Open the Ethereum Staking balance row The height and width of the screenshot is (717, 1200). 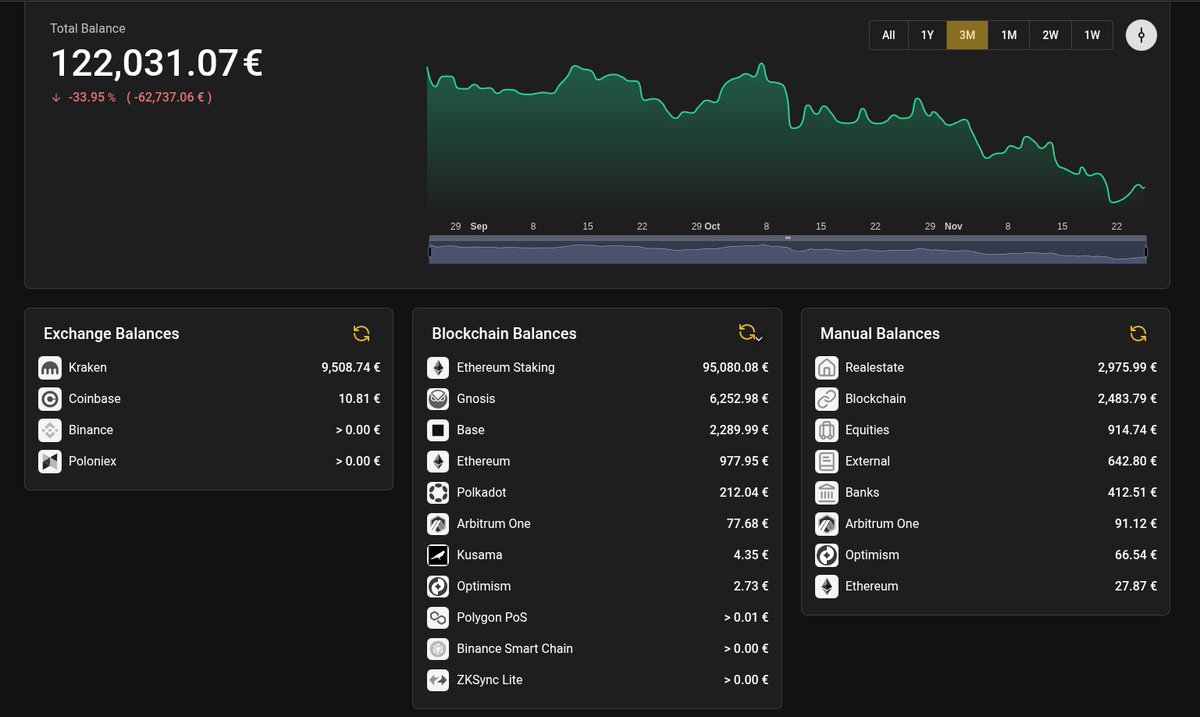(x=597, y=368)
